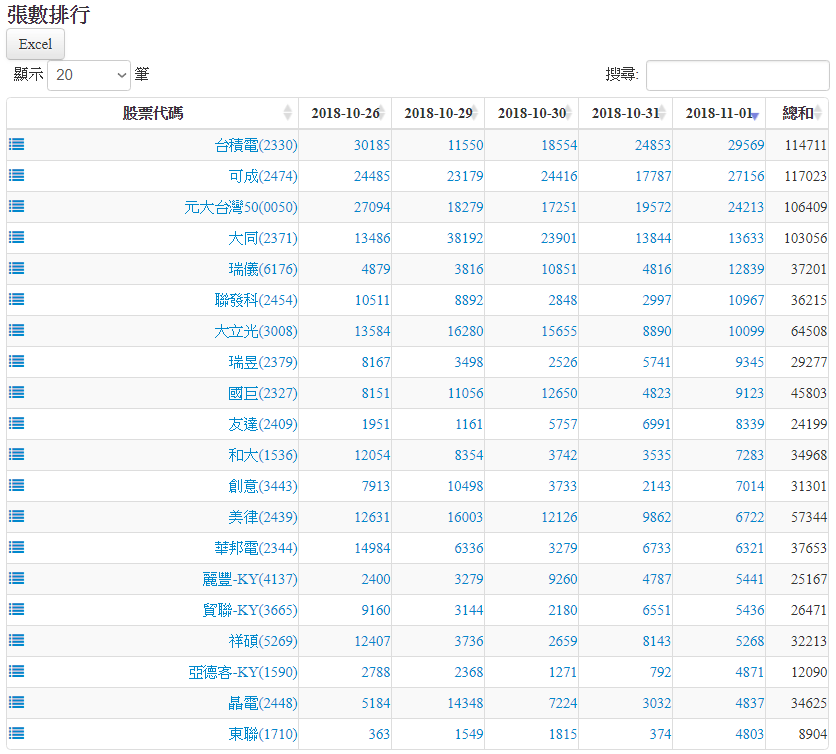This screenshot has width=836, height=754.
Task: Sort by the 總和 column header
Action: coord(797,113)
